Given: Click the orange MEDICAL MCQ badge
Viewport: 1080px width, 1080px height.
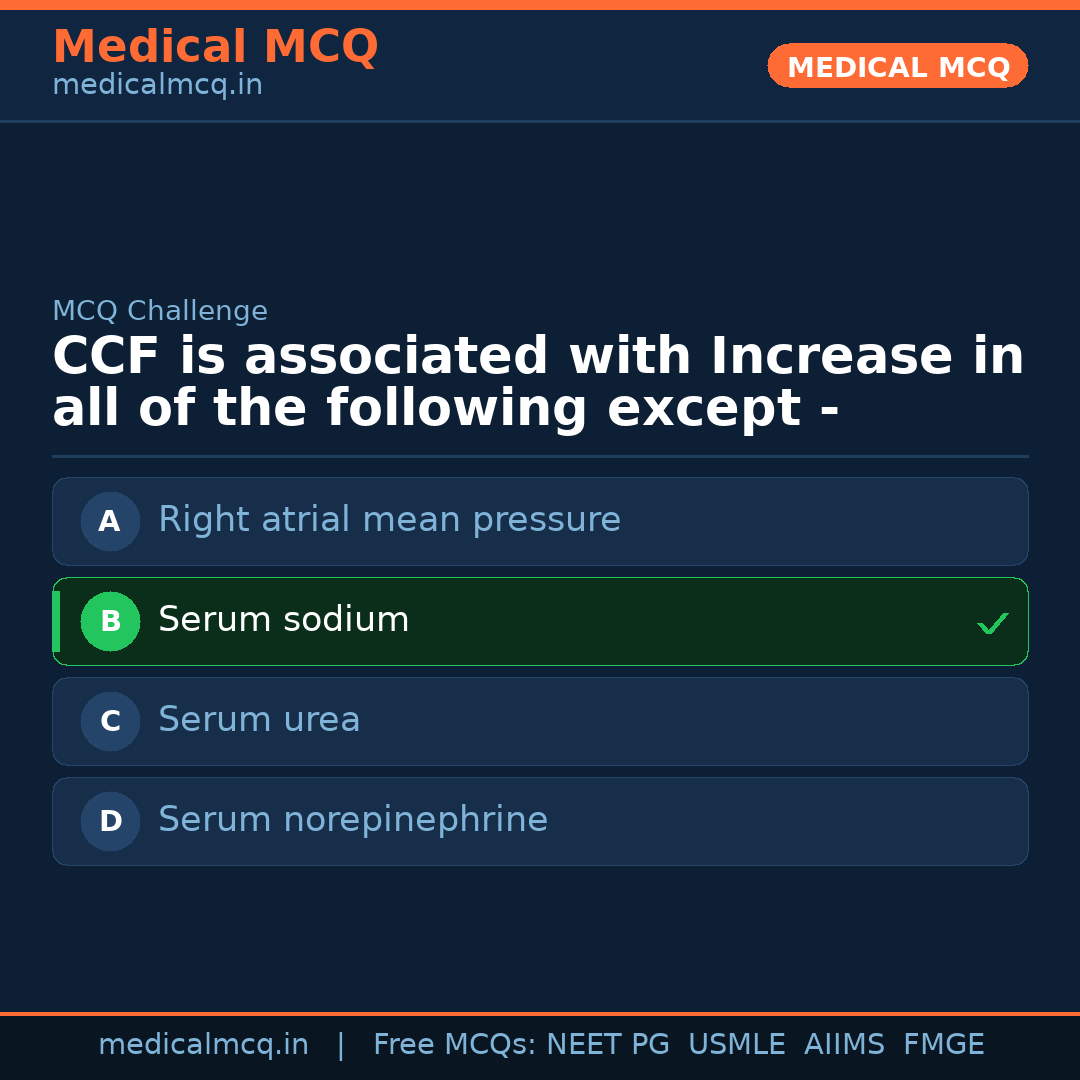Looking at the screenshot, I should pyautogui.click(x=897, y=66).
